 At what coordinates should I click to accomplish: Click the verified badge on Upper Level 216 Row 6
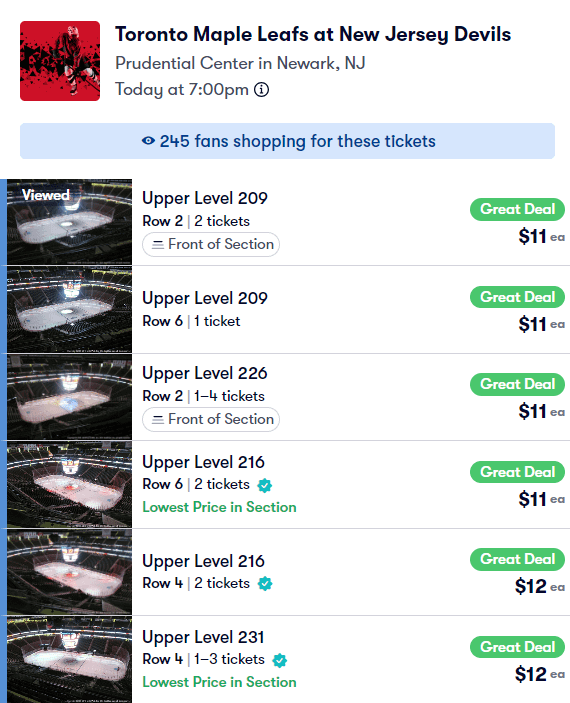pos(265,485)
